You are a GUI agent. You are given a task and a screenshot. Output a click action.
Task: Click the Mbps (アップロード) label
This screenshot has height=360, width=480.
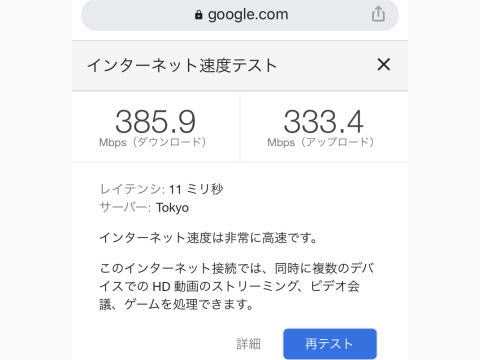pos(321,142)
